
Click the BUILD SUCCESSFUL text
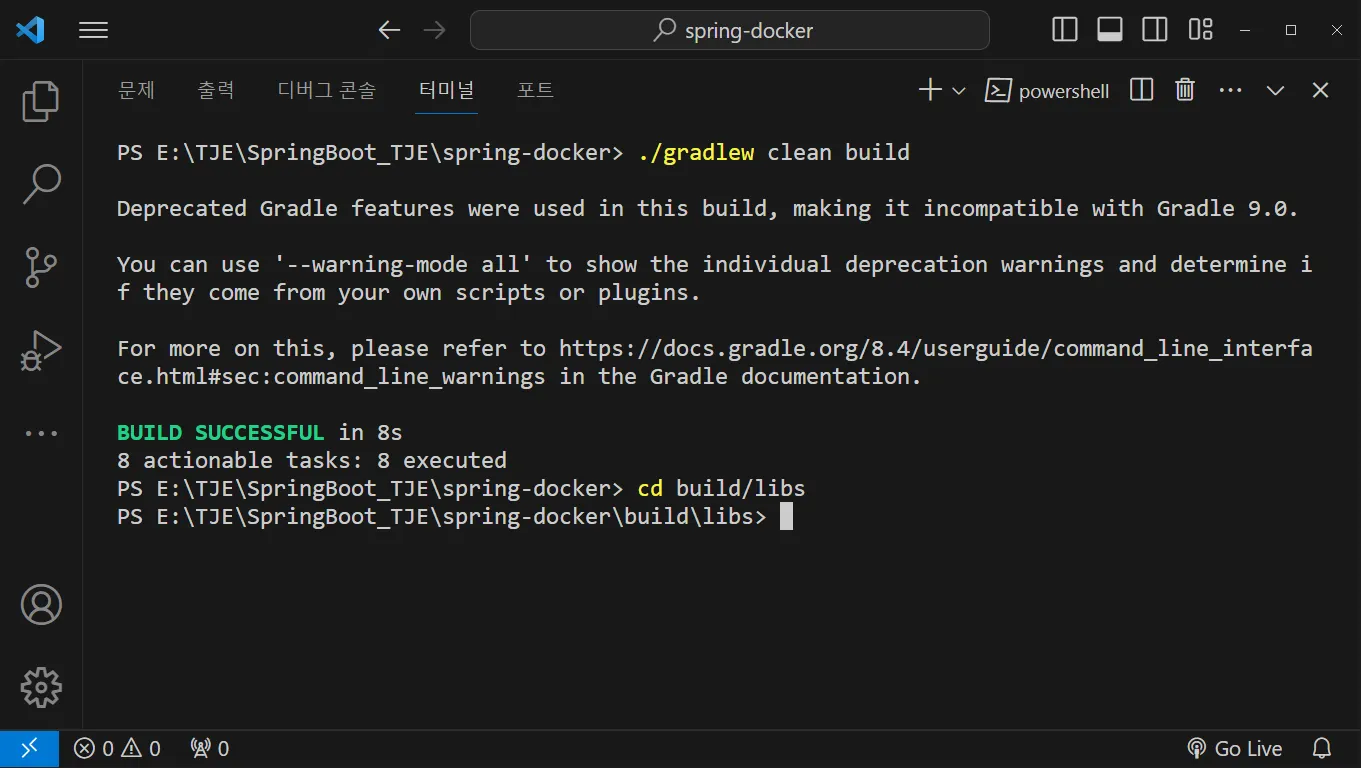221,432
